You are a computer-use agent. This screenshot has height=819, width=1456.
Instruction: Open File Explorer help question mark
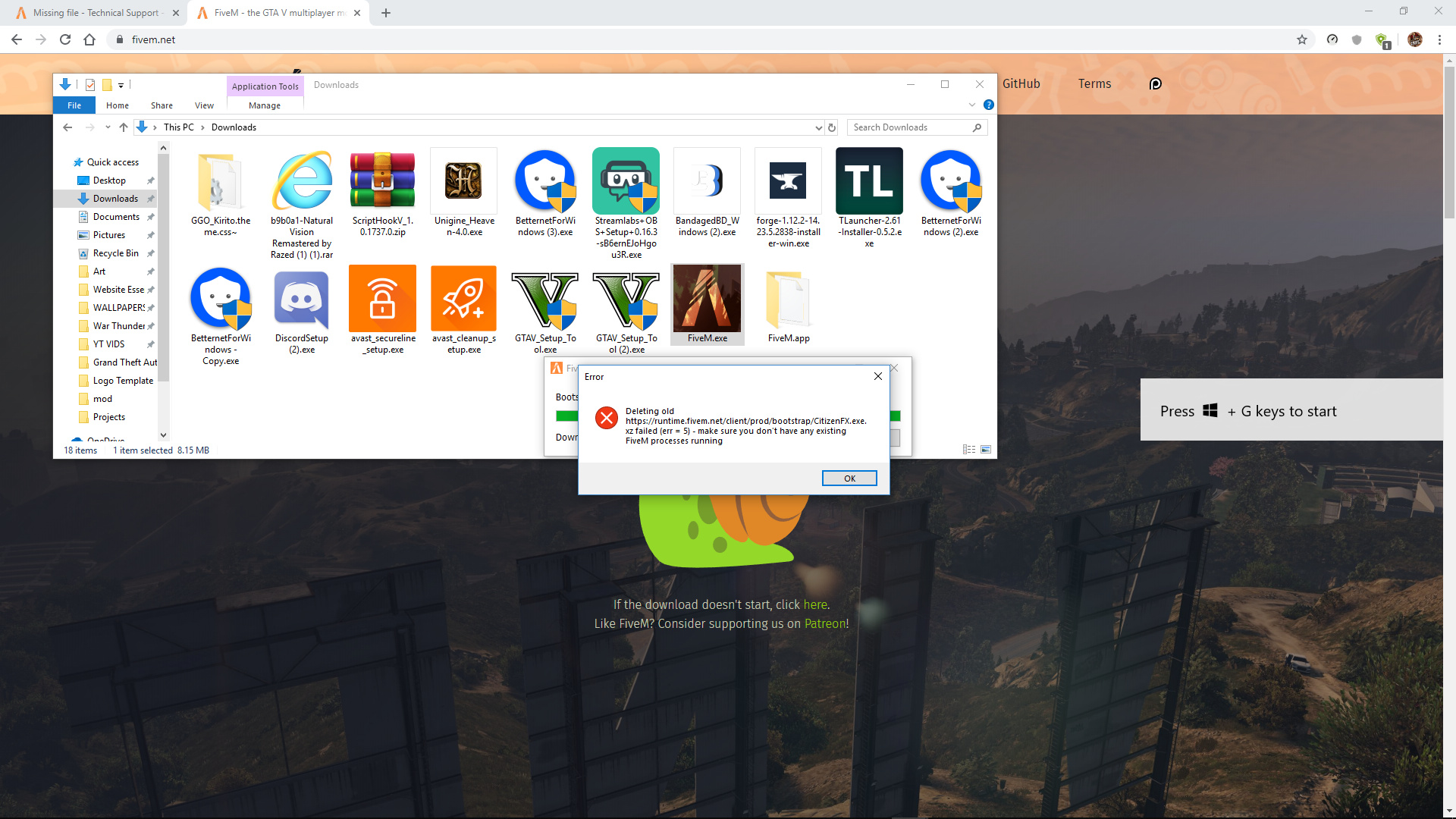click(x=988, y=105)
